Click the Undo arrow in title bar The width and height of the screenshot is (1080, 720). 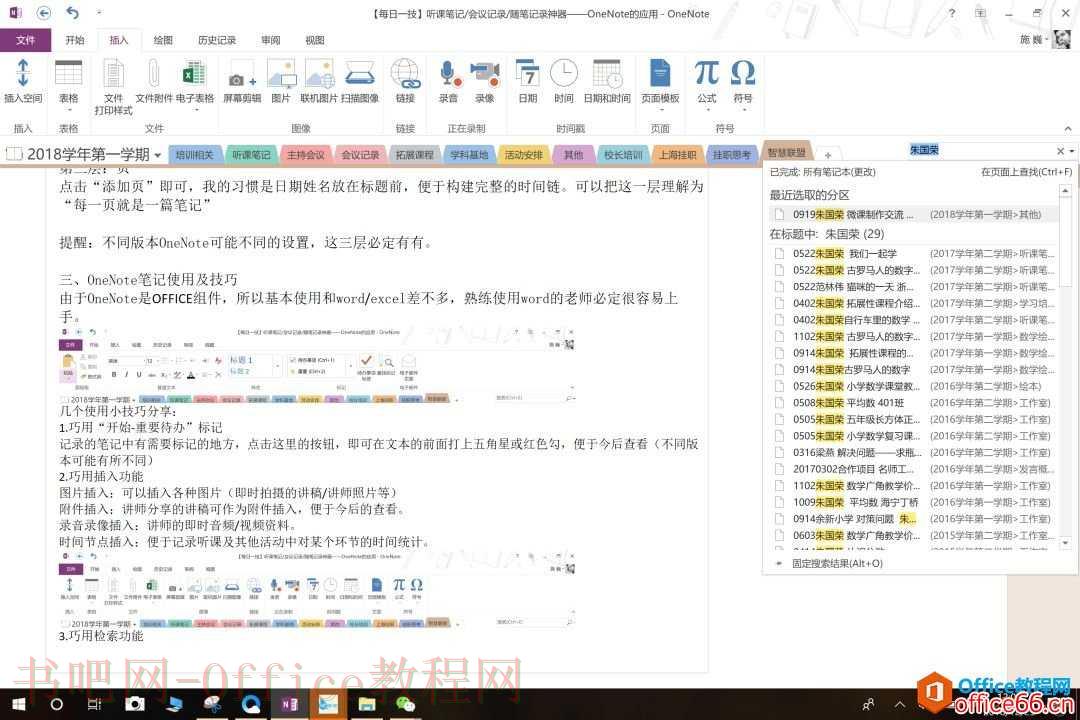click(72, 13)
